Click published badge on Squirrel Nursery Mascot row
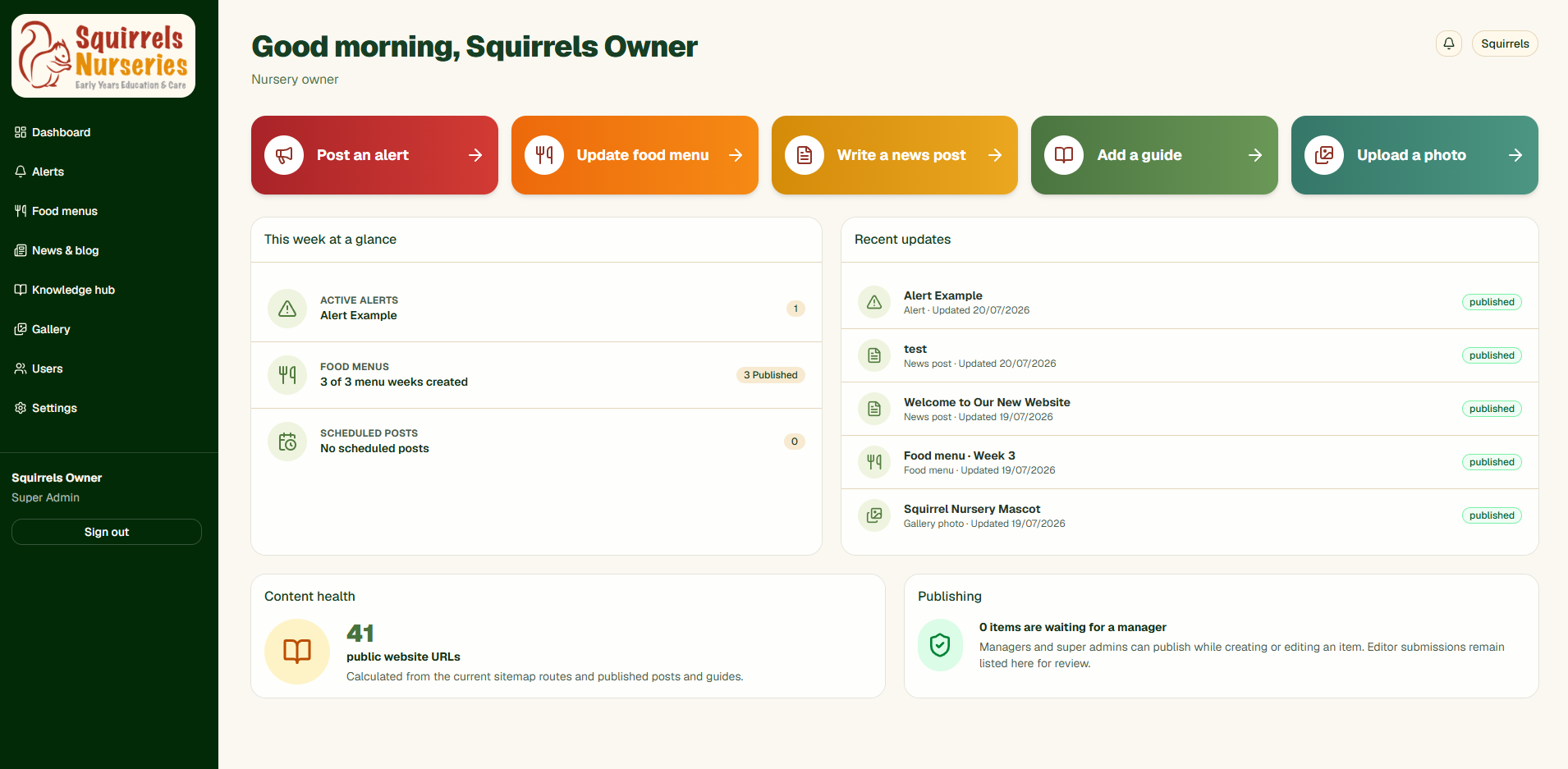This screenshot has height=769, width=1568. click(1492, 515)
